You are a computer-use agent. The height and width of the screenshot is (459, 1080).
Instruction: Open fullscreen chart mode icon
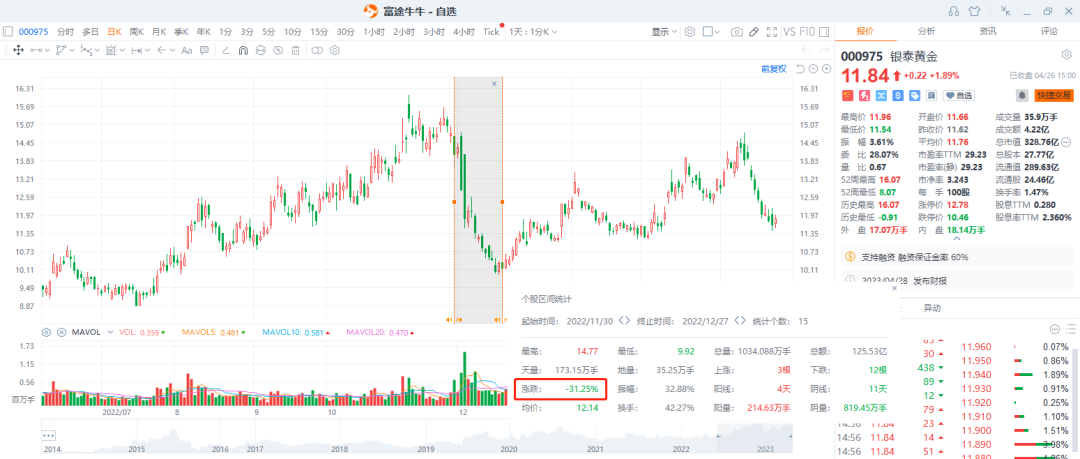[771, 32]
